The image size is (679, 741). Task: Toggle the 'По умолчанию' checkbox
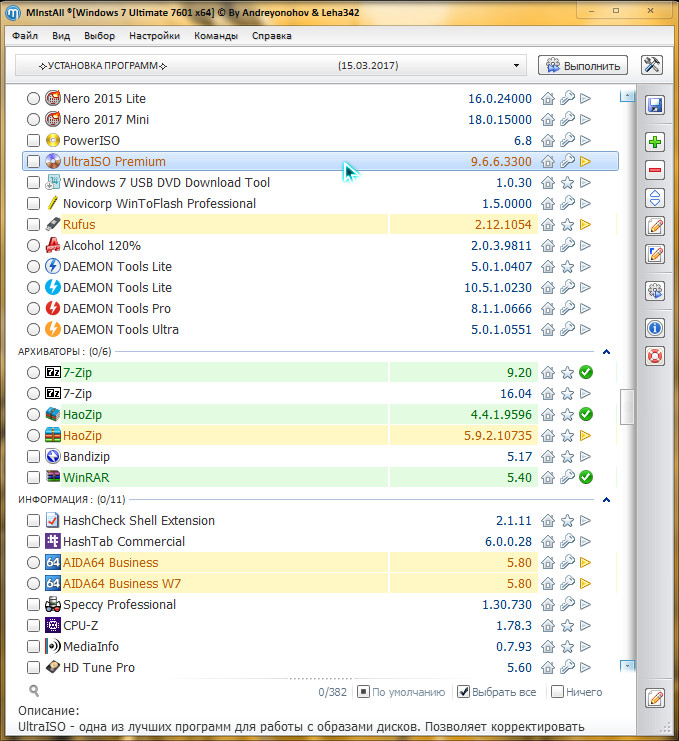pos(363,692)
